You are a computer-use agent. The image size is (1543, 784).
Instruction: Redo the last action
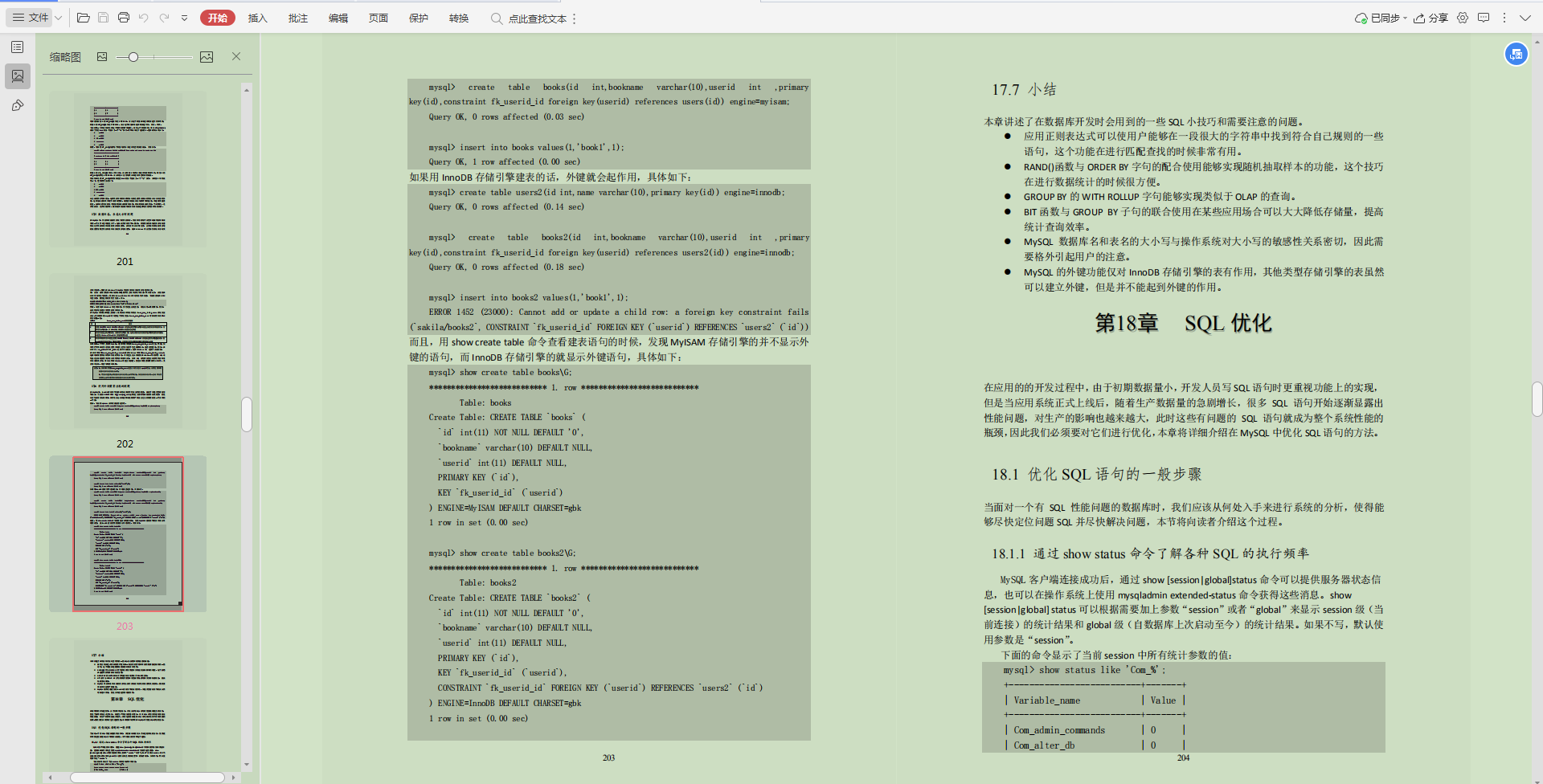pos(164,18)
